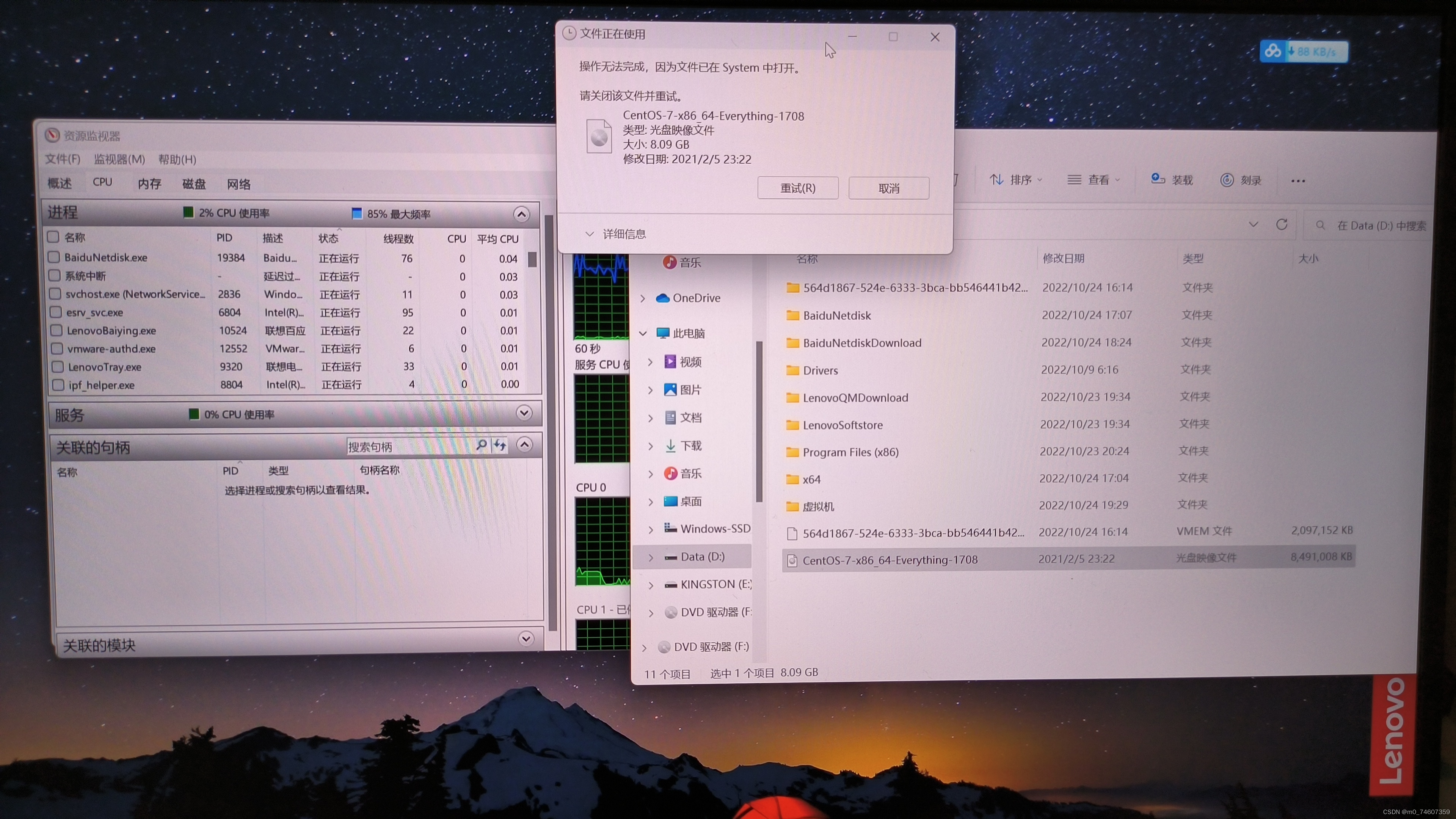Viewport: 1456px width, 819px height.
Task: Tick the vmware-authd.exe checkbox
Action: point(56,349)
